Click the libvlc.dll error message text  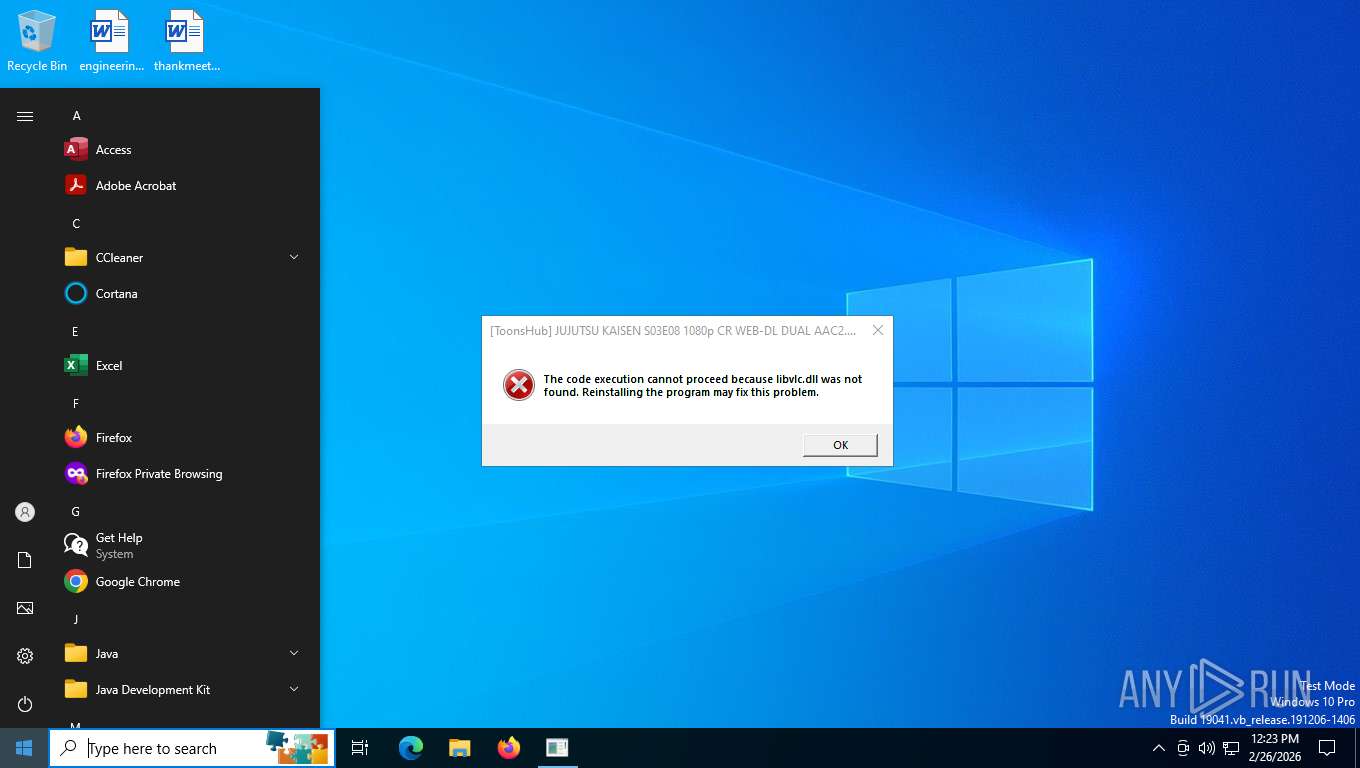(702, 386)
